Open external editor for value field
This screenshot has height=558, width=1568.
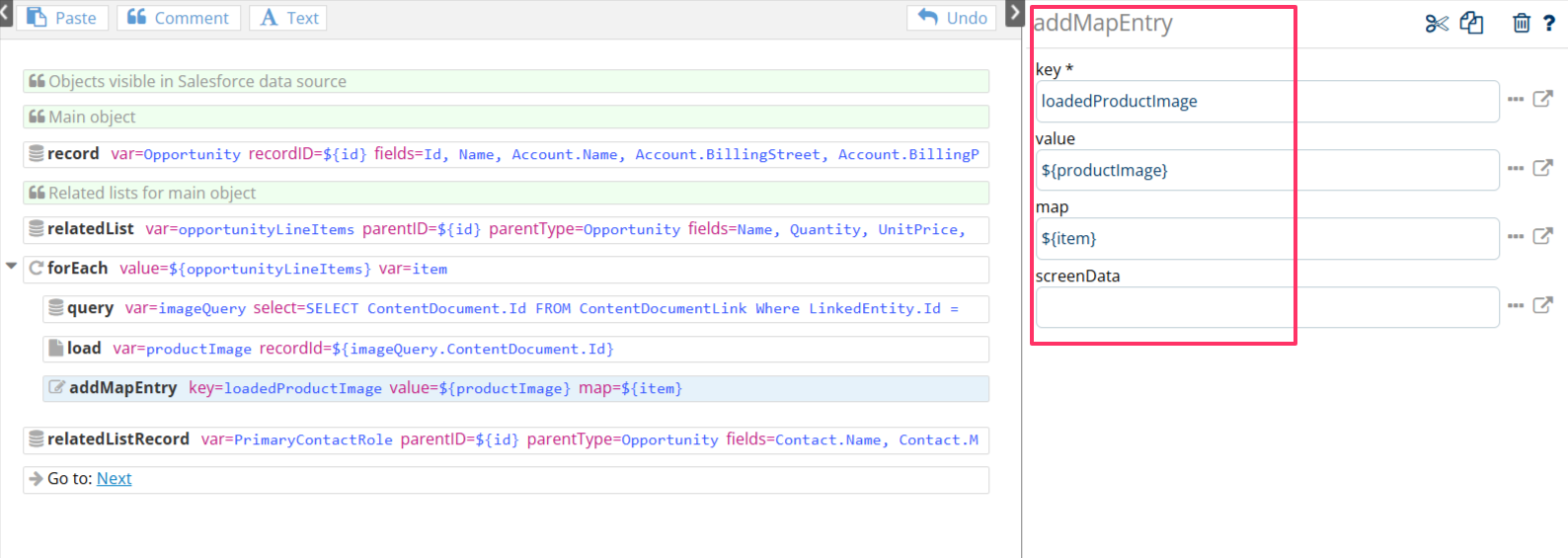1542,168
